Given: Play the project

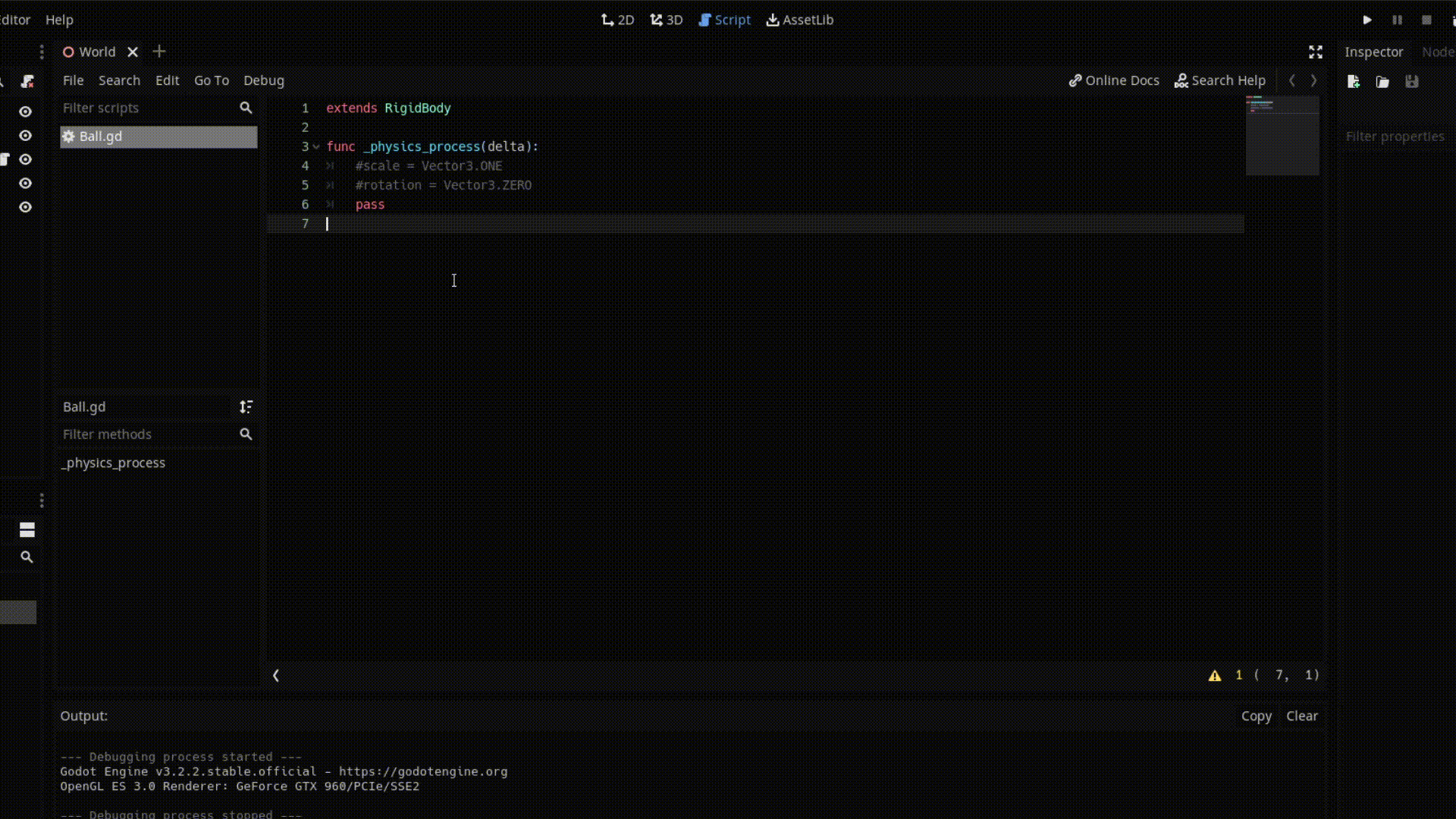Looking at the screenshot, I should [1367, 20].
